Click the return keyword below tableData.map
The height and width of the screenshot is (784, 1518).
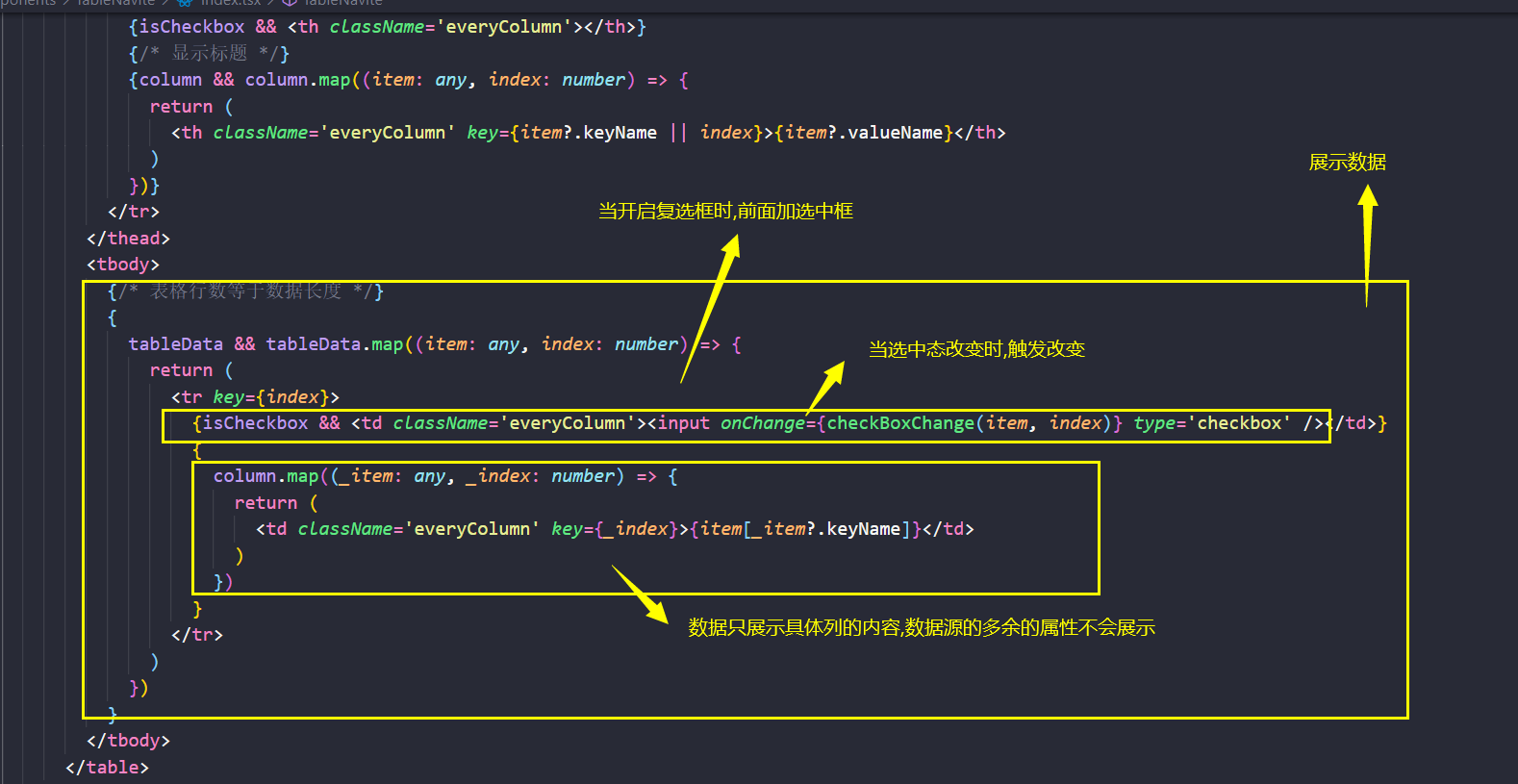point(181,370)
